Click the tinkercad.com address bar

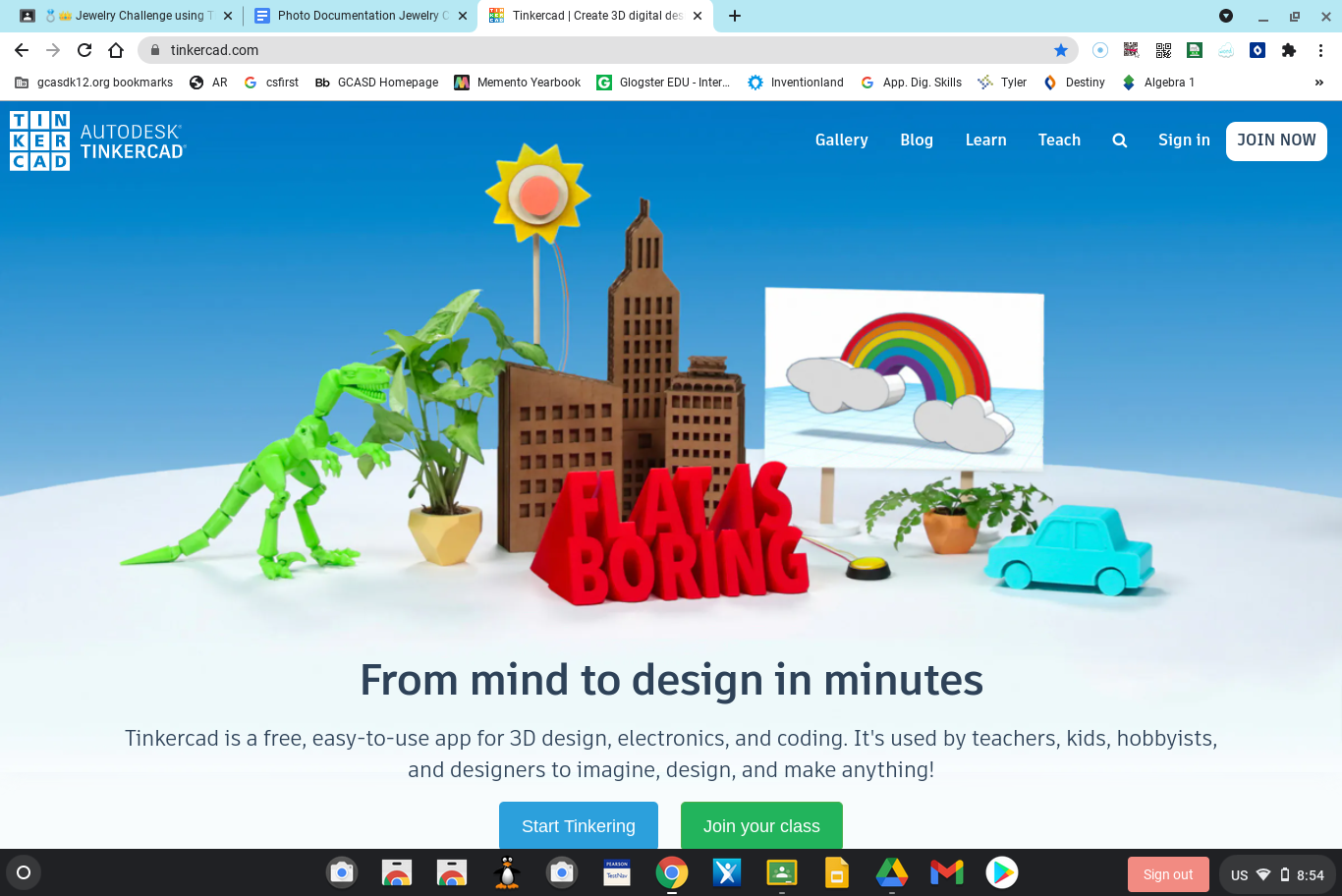[x=607, y=50]
